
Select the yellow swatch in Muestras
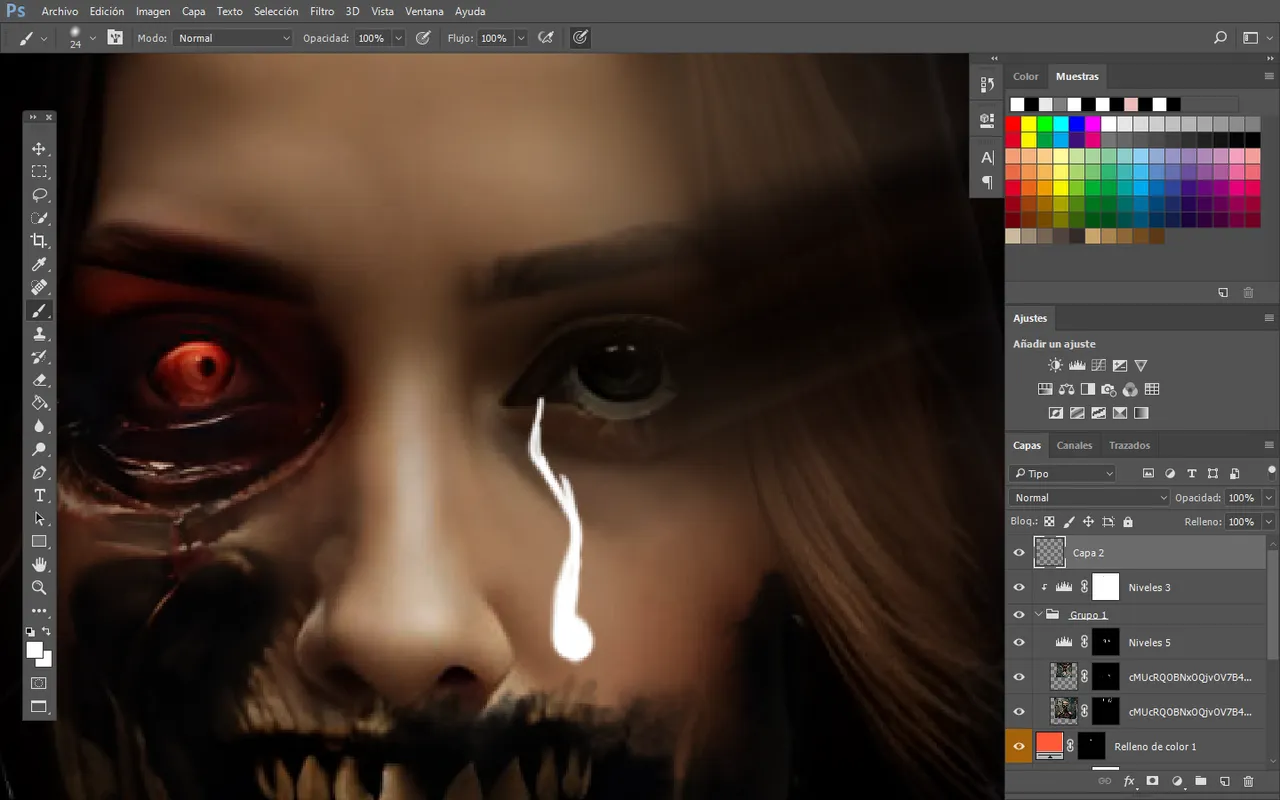pos(1029,124)
